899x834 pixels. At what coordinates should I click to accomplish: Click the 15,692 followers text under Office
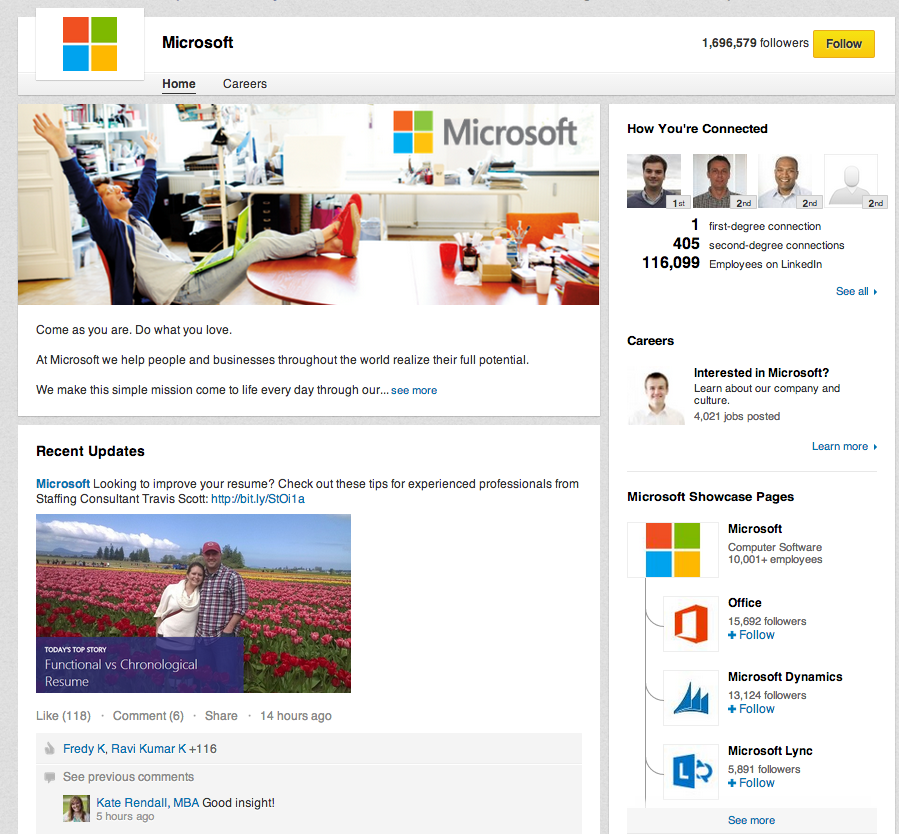click(x=767, y=621)
